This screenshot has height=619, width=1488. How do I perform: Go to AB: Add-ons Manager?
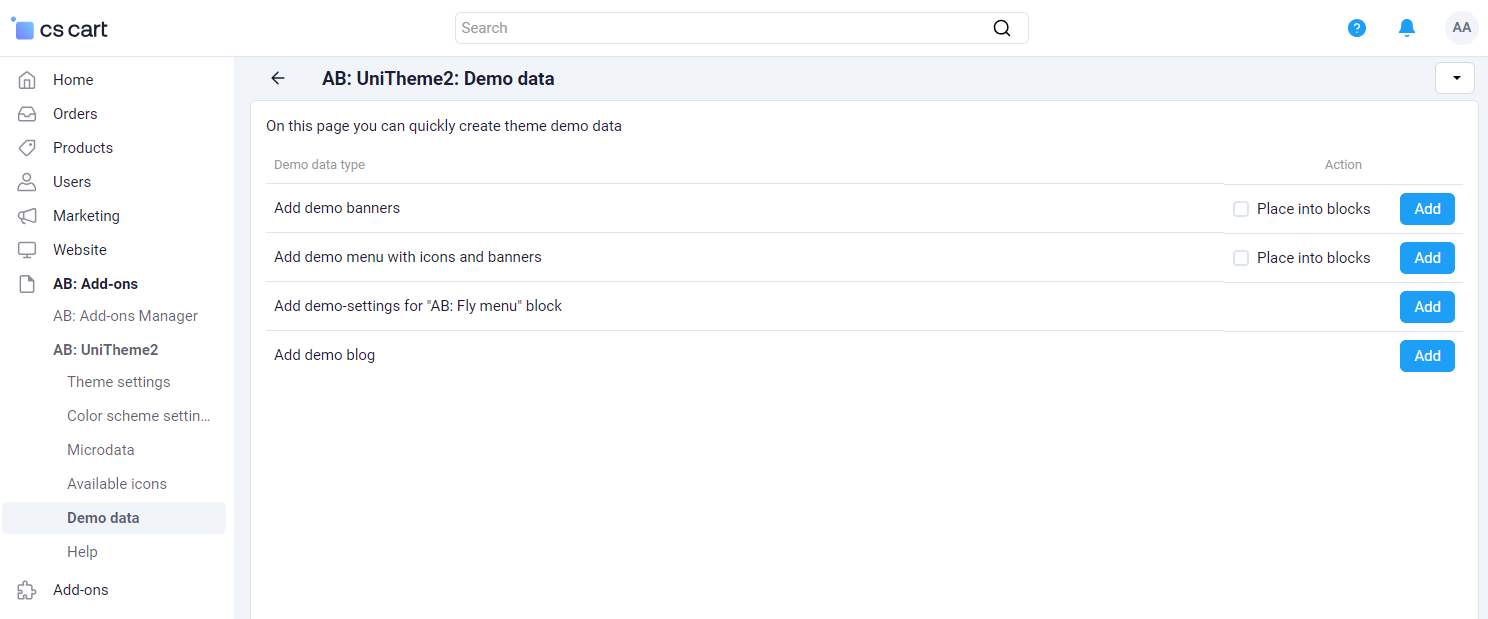[125, 316]
